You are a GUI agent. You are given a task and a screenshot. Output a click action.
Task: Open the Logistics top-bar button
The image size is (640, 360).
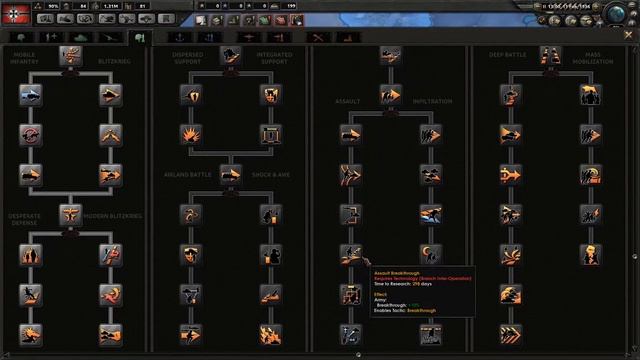[167, 19]
